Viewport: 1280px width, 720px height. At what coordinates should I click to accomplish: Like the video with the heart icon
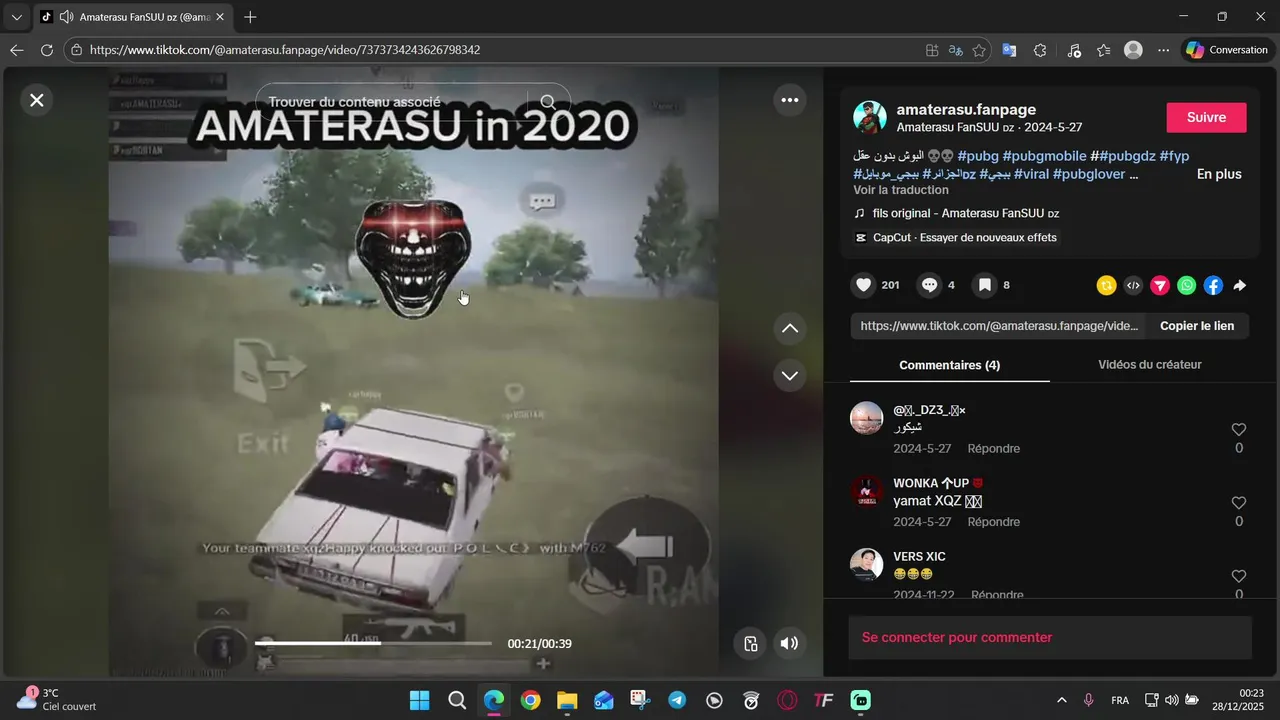(x=864, y=285)
